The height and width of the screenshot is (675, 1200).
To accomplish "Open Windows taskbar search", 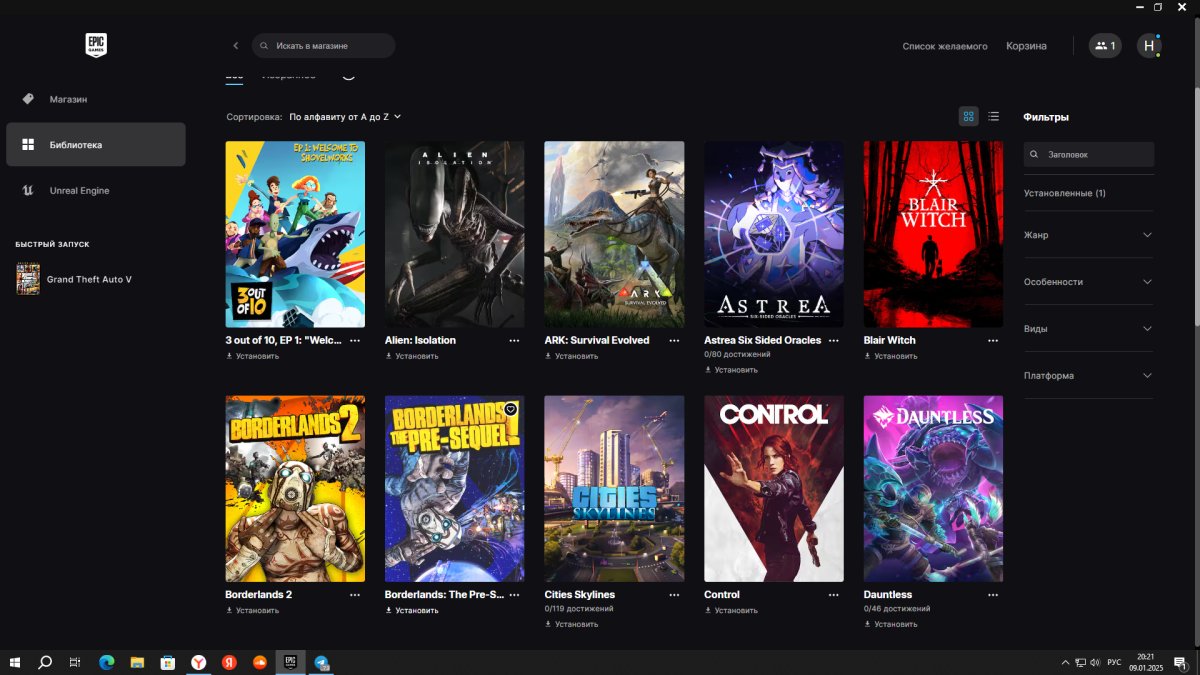I will (x=45, y=662).
